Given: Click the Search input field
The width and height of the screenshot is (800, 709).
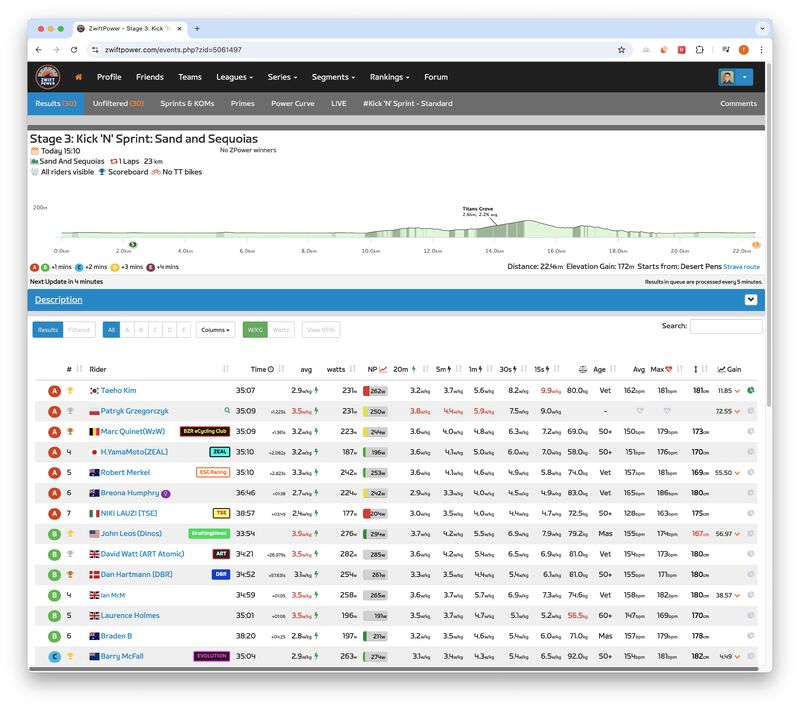Looking at the screenshot, I should 725,326.
